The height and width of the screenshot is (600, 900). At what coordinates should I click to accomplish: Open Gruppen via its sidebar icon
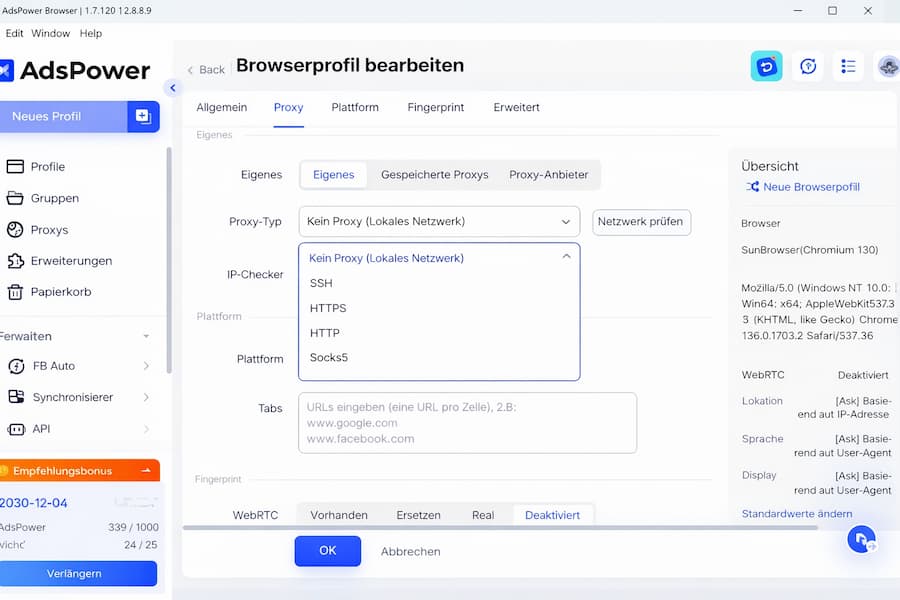15,198
